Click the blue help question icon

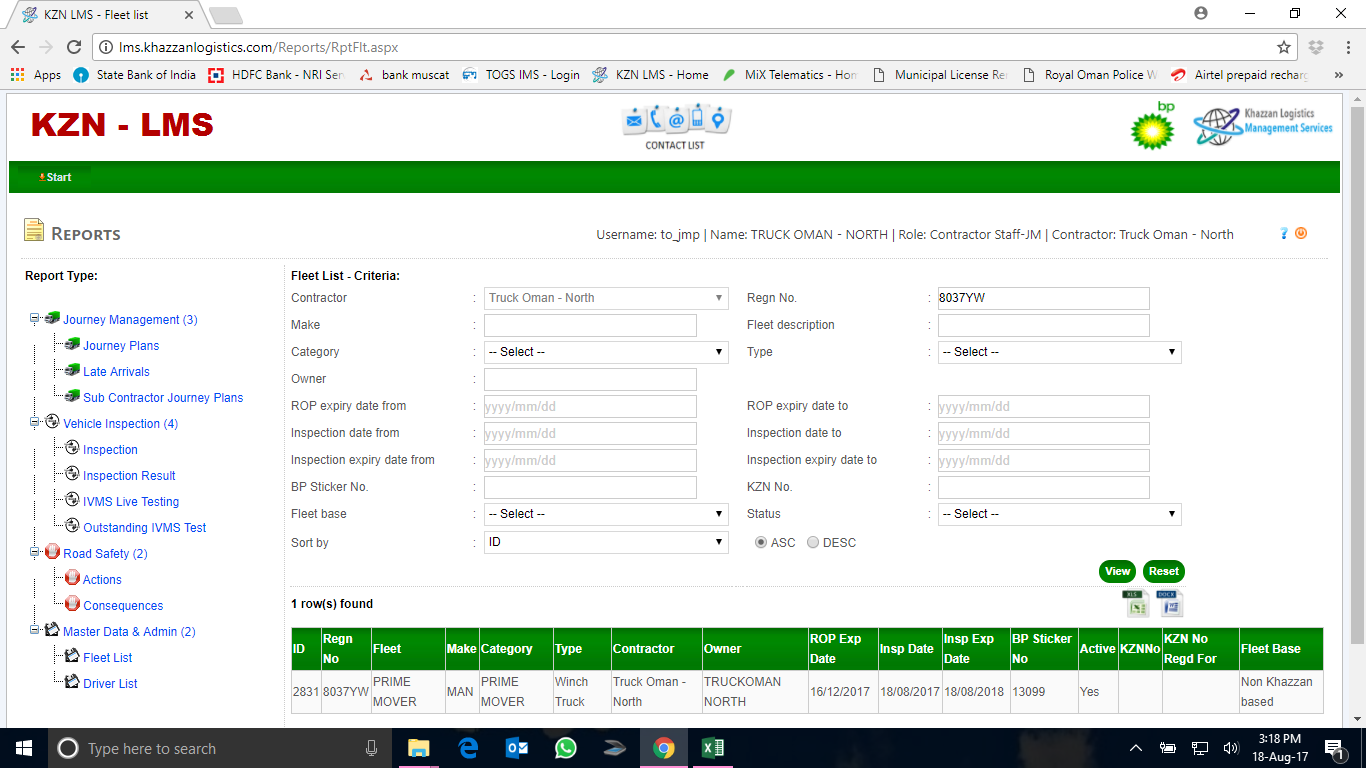pos(1284,233)
